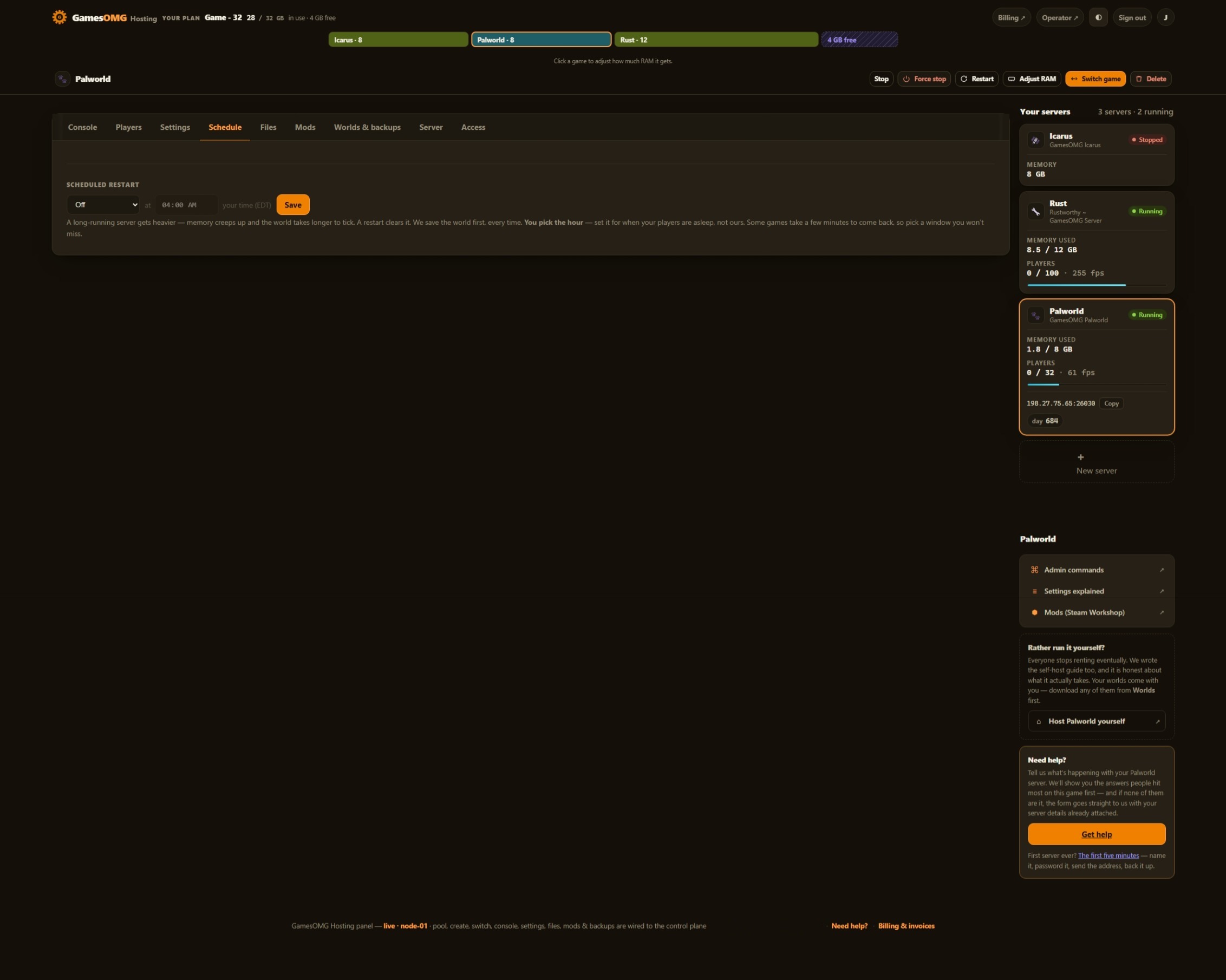The height and width of the screenshot is (980, 1226).
Task: Open the Operator link in header
Action: click(x=1060, y=18)
